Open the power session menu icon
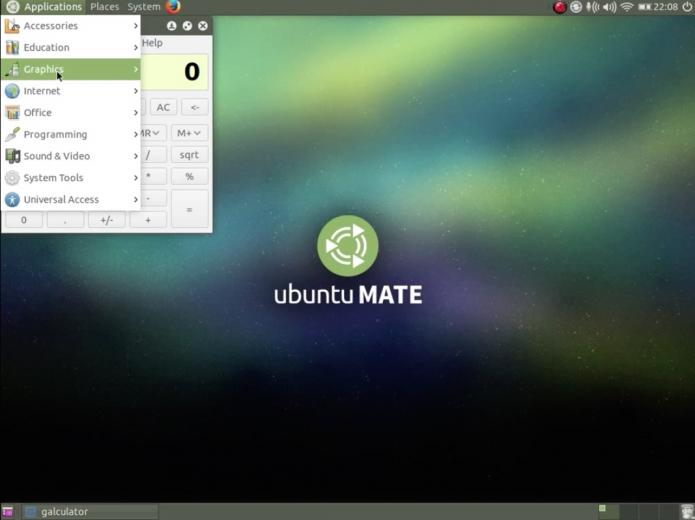 point(687,7)
